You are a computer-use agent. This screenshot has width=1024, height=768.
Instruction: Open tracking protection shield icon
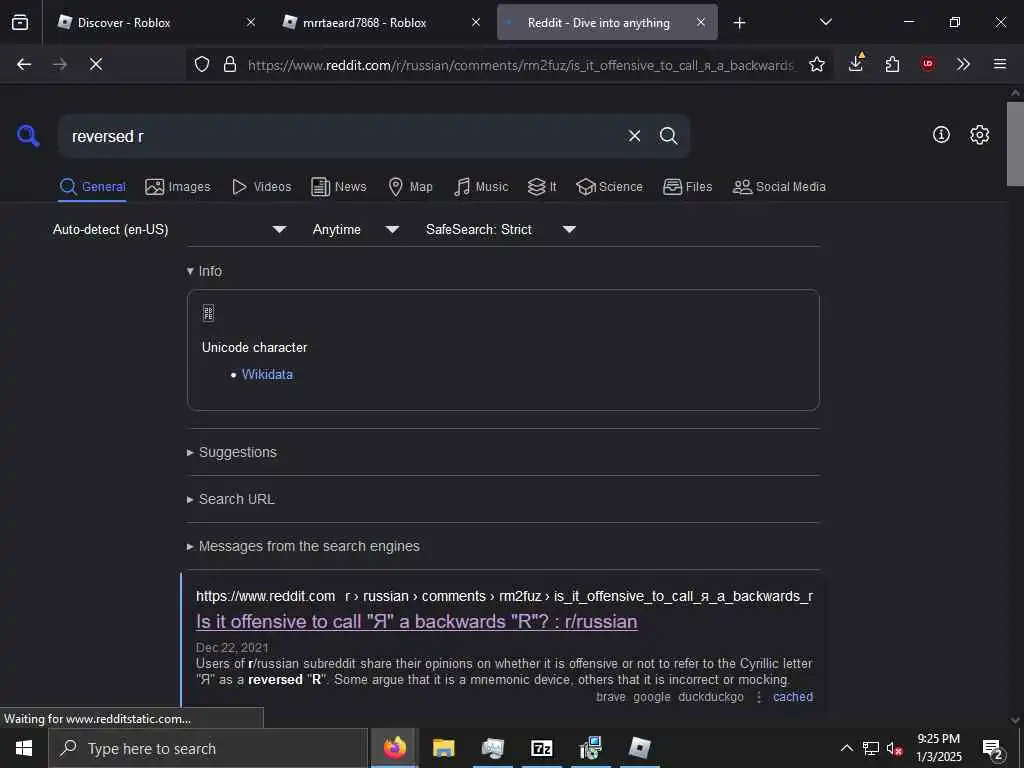(202, 64)
